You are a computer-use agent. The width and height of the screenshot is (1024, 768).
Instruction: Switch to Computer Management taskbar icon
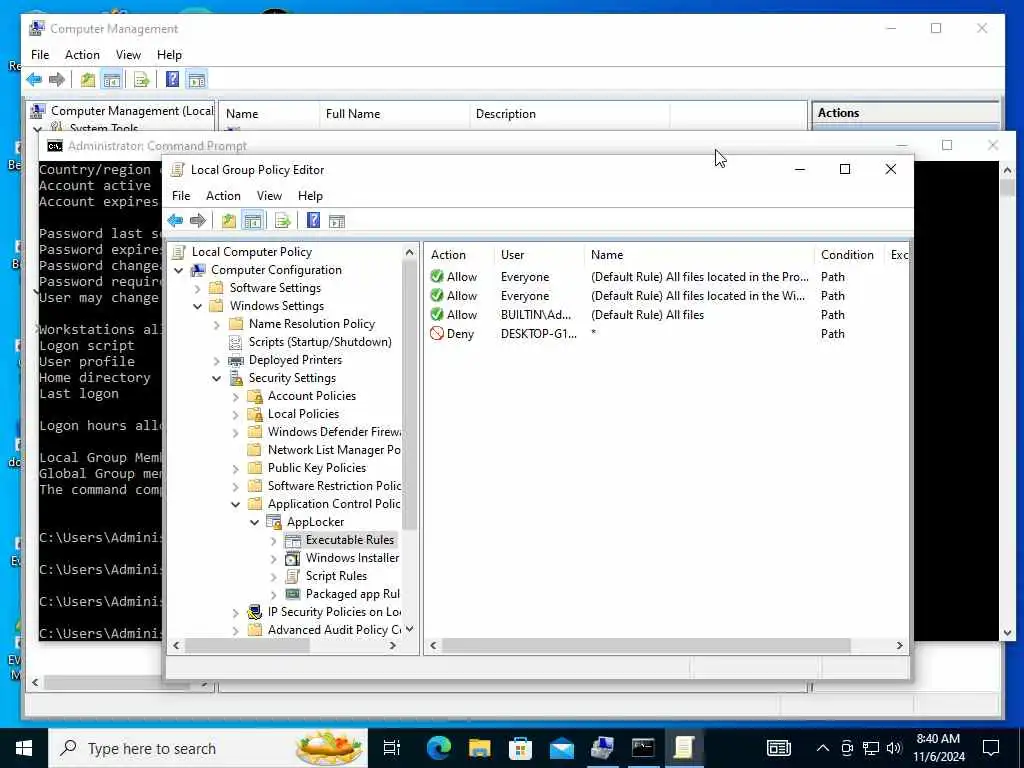click(601, 748)
